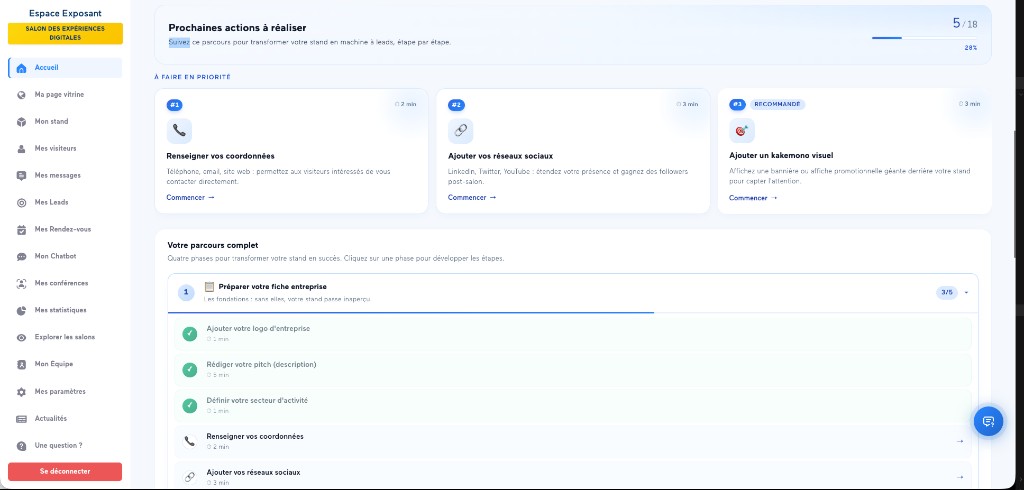Click the Prochaines actions à réaliser heading
The width and height of the screenshot is (1024, 490).
(237, 28)
